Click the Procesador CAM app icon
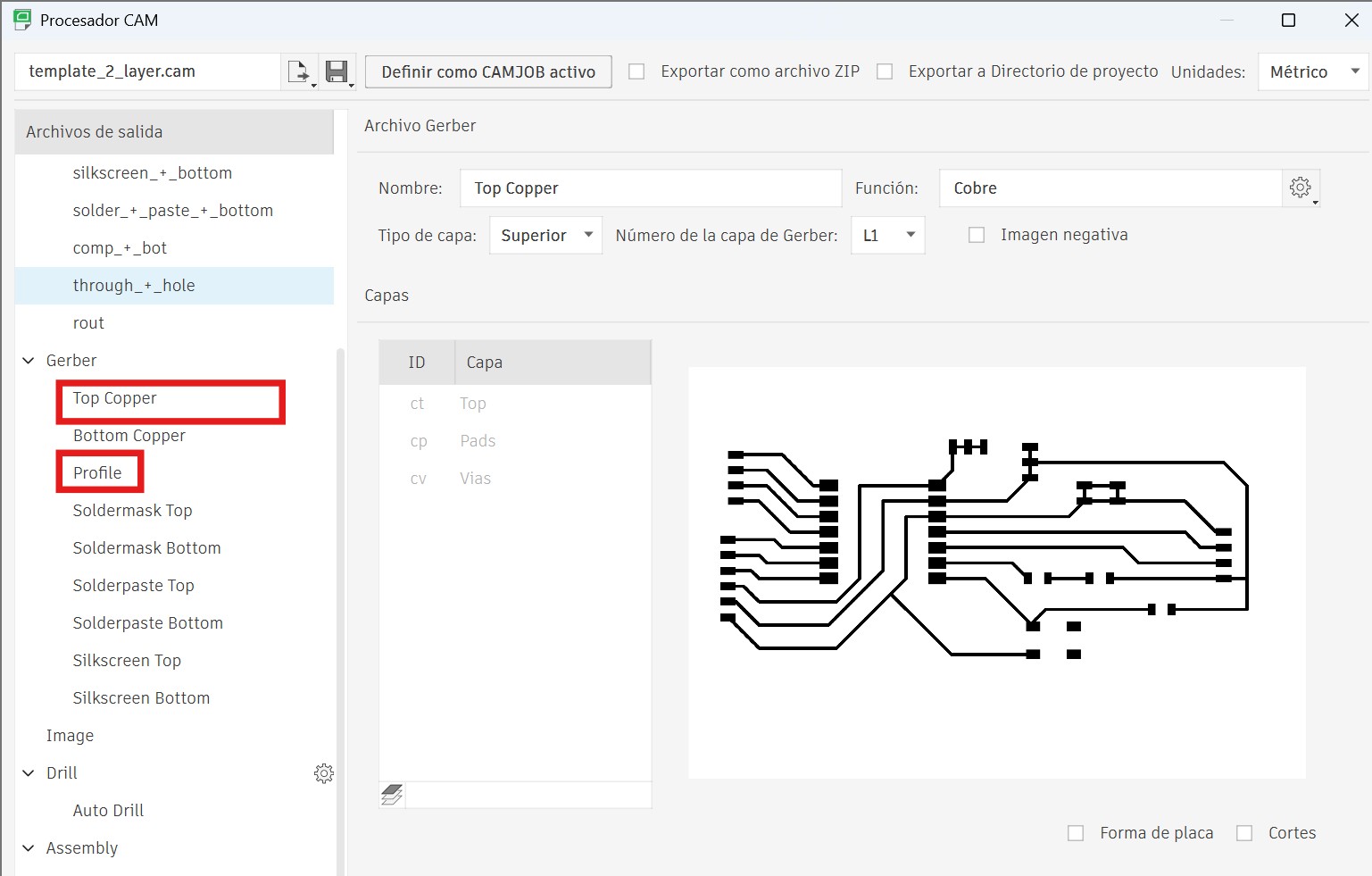 22,20
